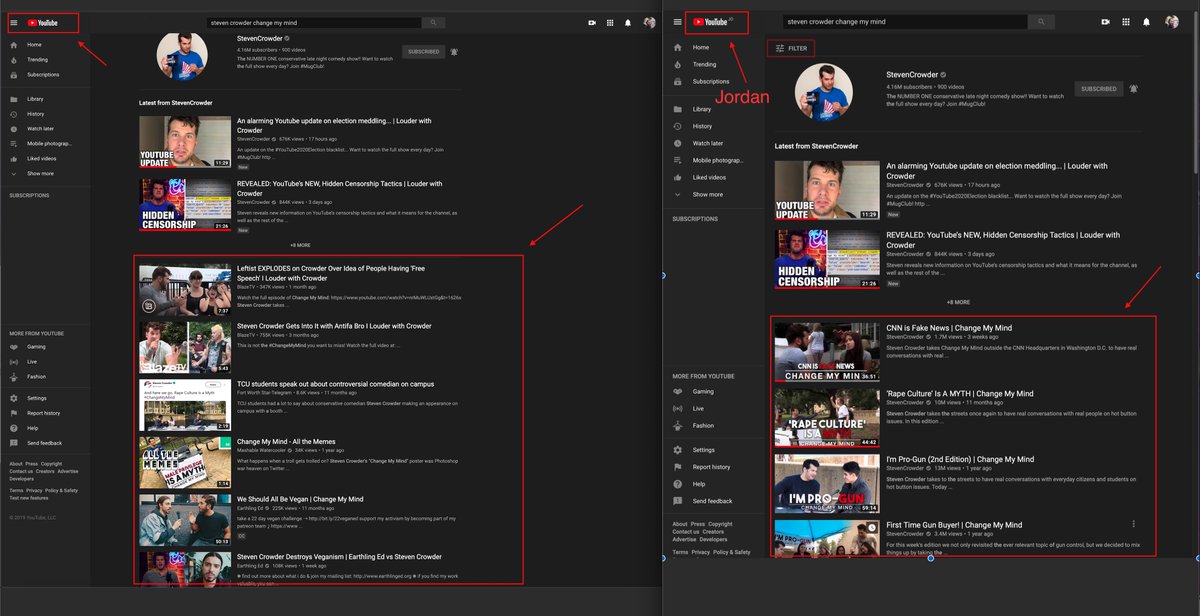Open the StevenCrowder channel avatar in right window
The height and width of the screenshot is (616, 1200).
coord(823,92)
